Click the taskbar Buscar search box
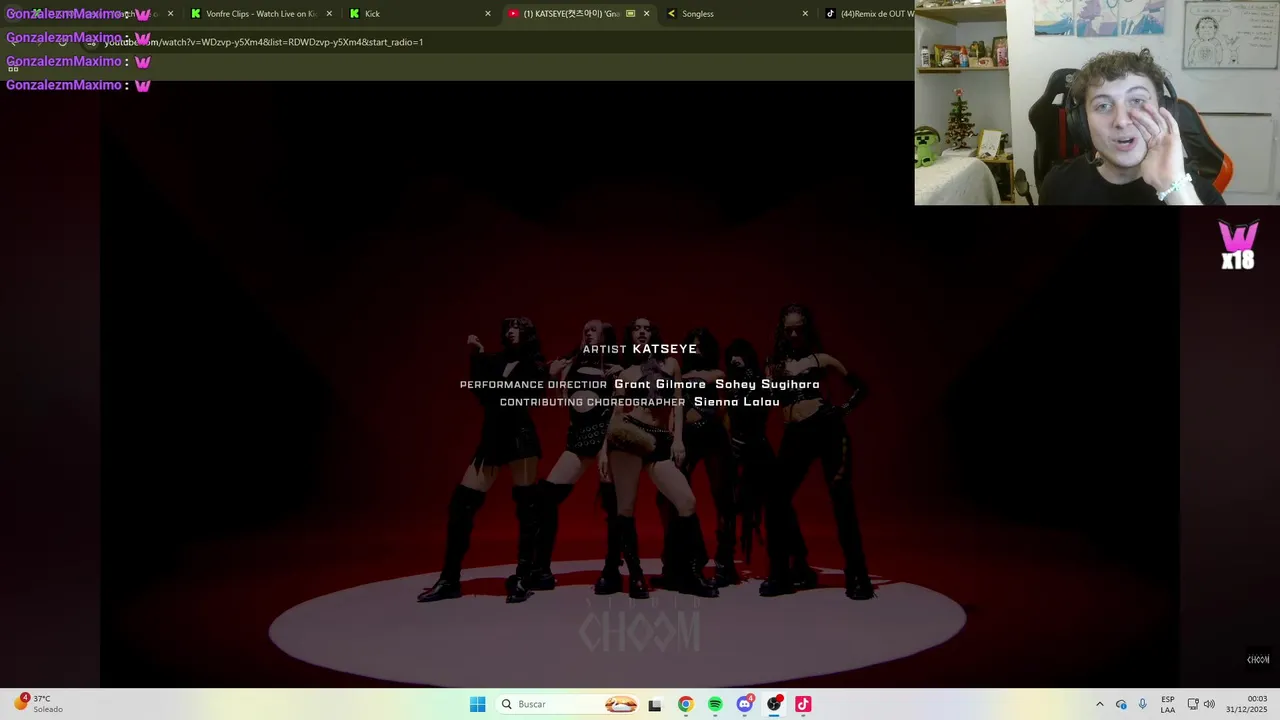 click(567, 704)
